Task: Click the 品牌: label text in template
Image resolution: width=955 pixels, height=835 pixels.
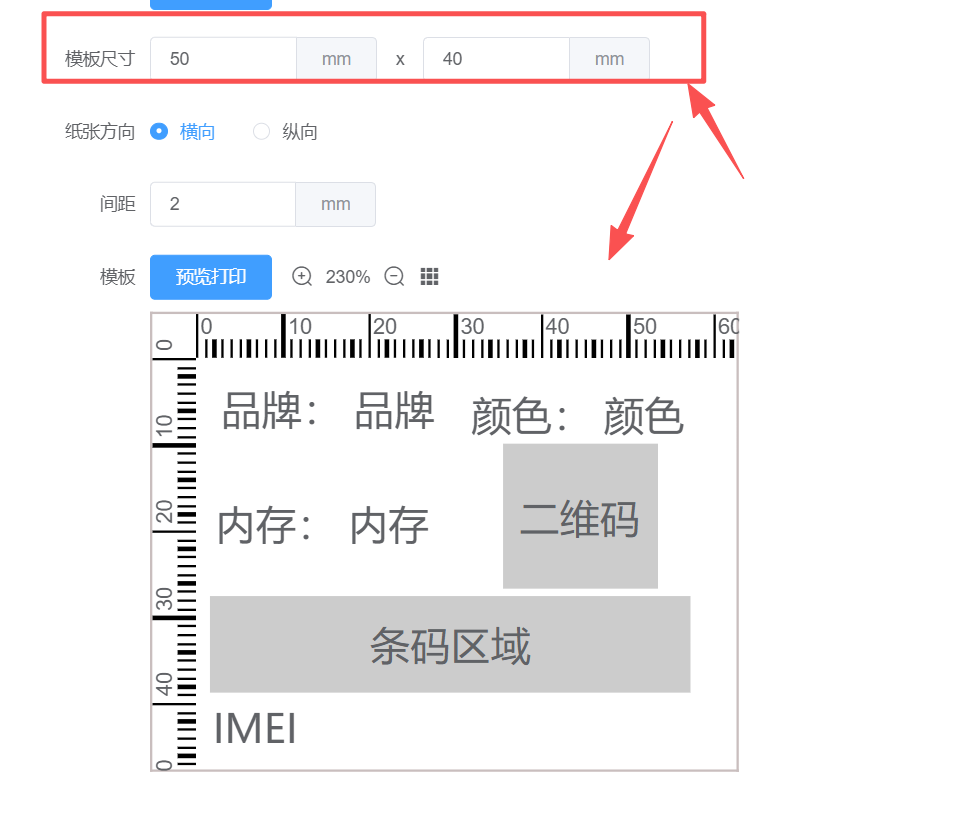Action: pyautogui.click(x=269, y=411)
